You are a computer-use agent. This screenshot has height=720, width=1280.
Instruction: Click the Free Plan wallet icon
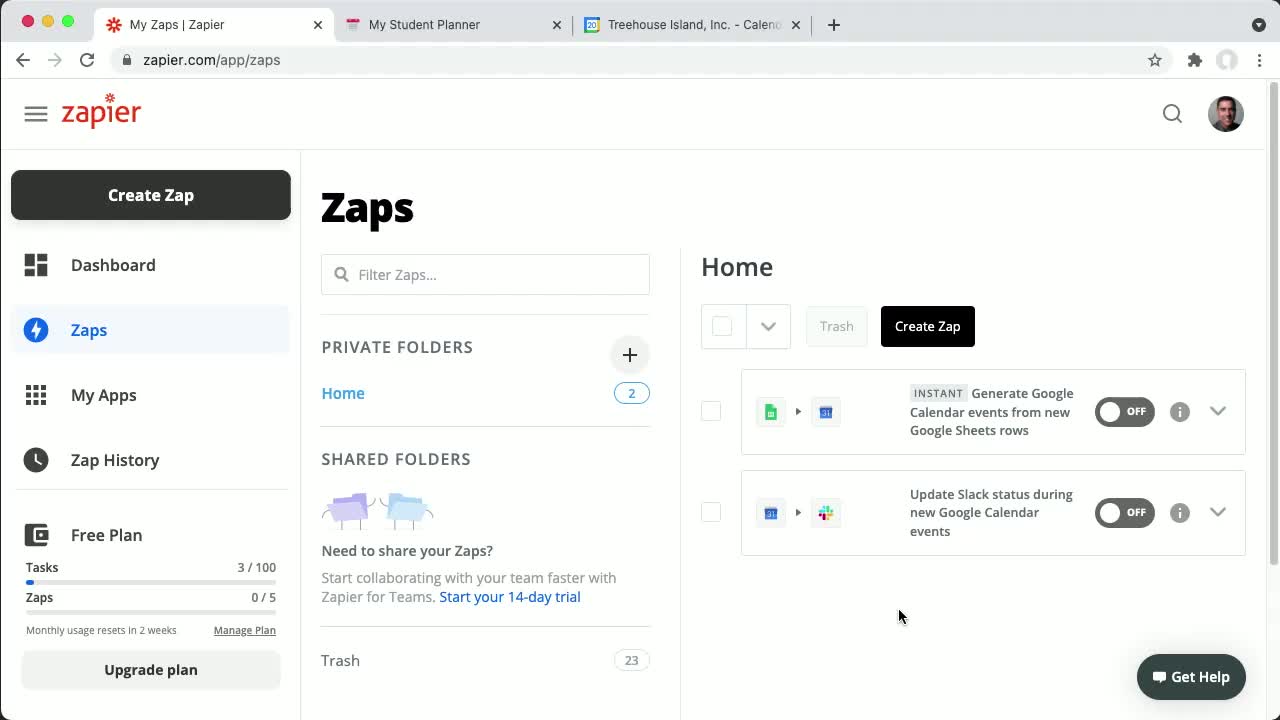point(36,535)
